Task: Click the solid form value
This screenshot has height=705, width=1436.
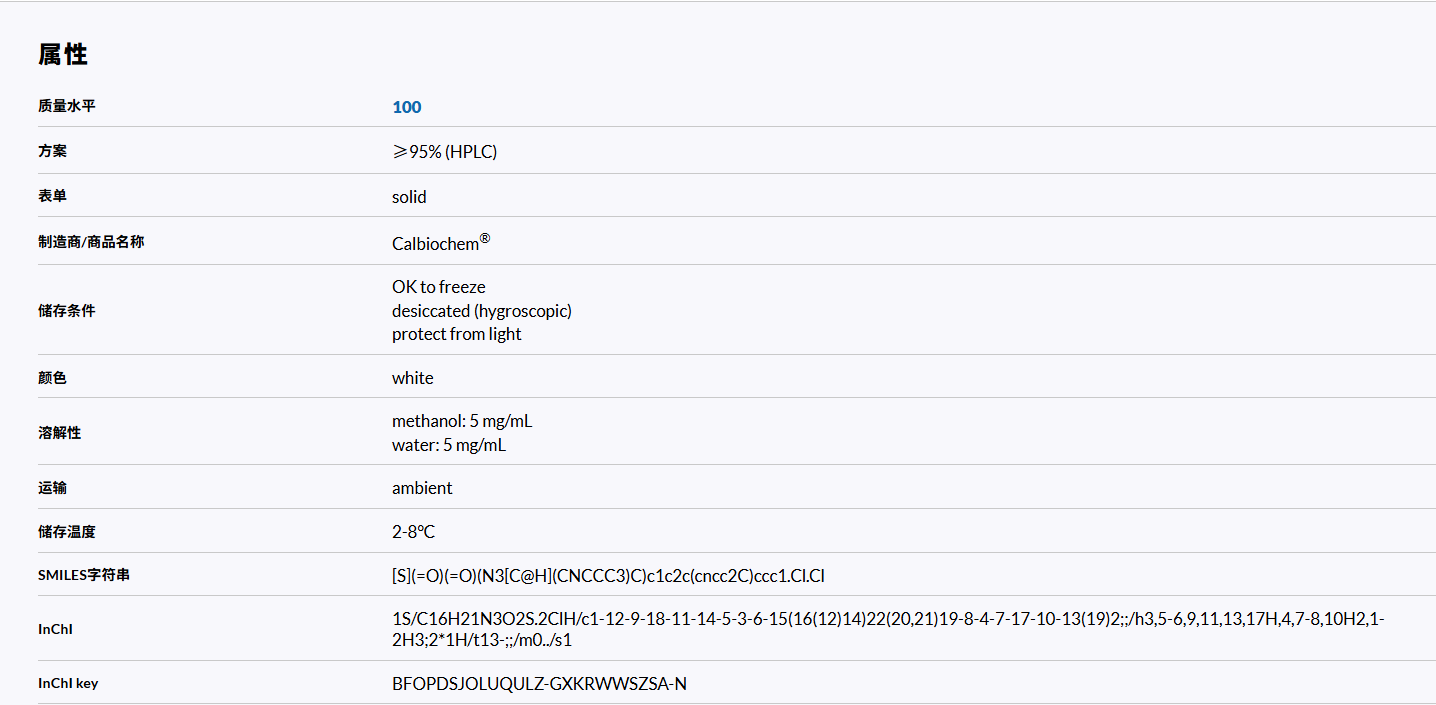Action: tap(409, 197)
